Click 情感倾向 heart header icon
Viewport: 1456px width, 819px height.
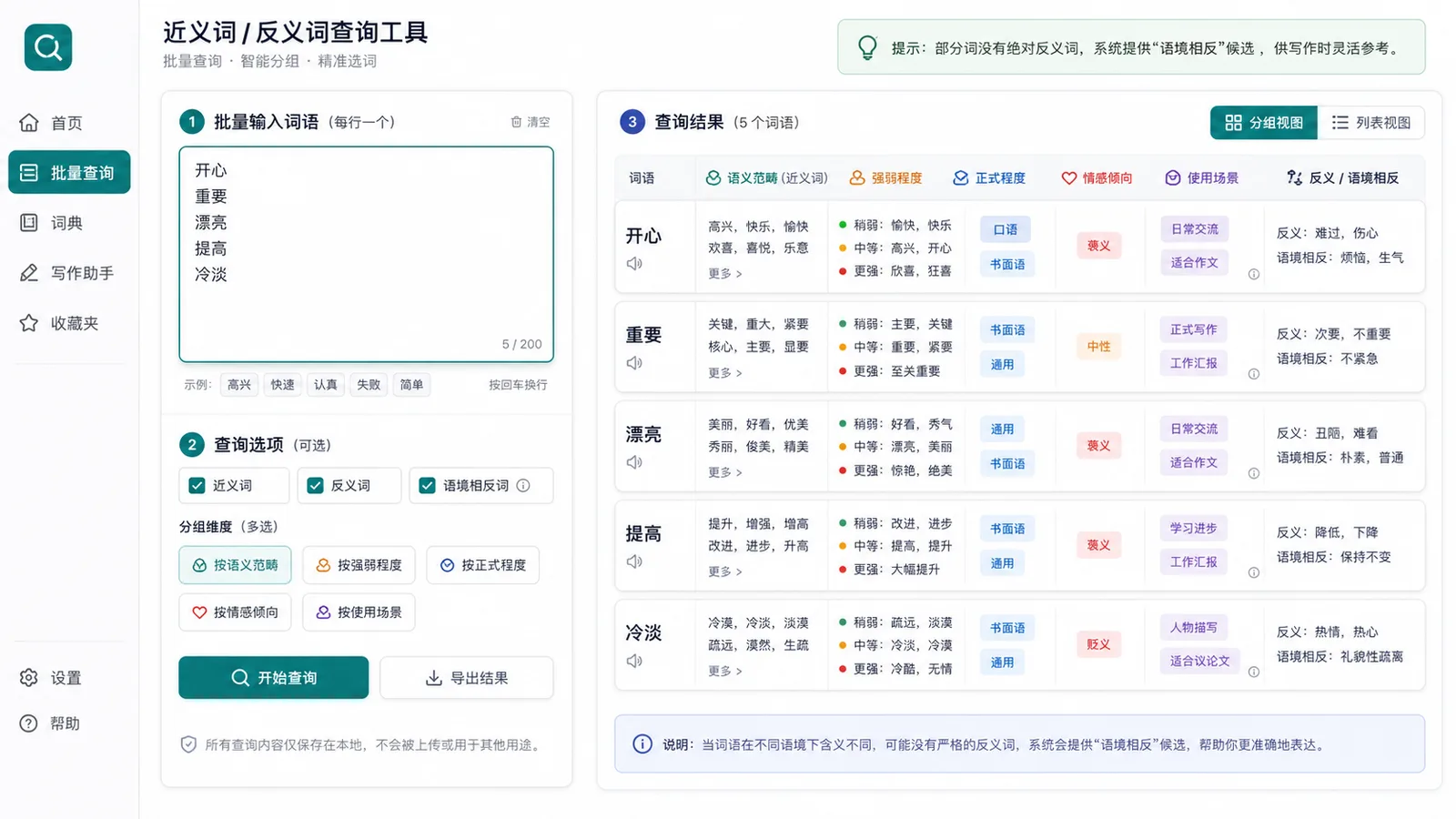click(1069, 178)
